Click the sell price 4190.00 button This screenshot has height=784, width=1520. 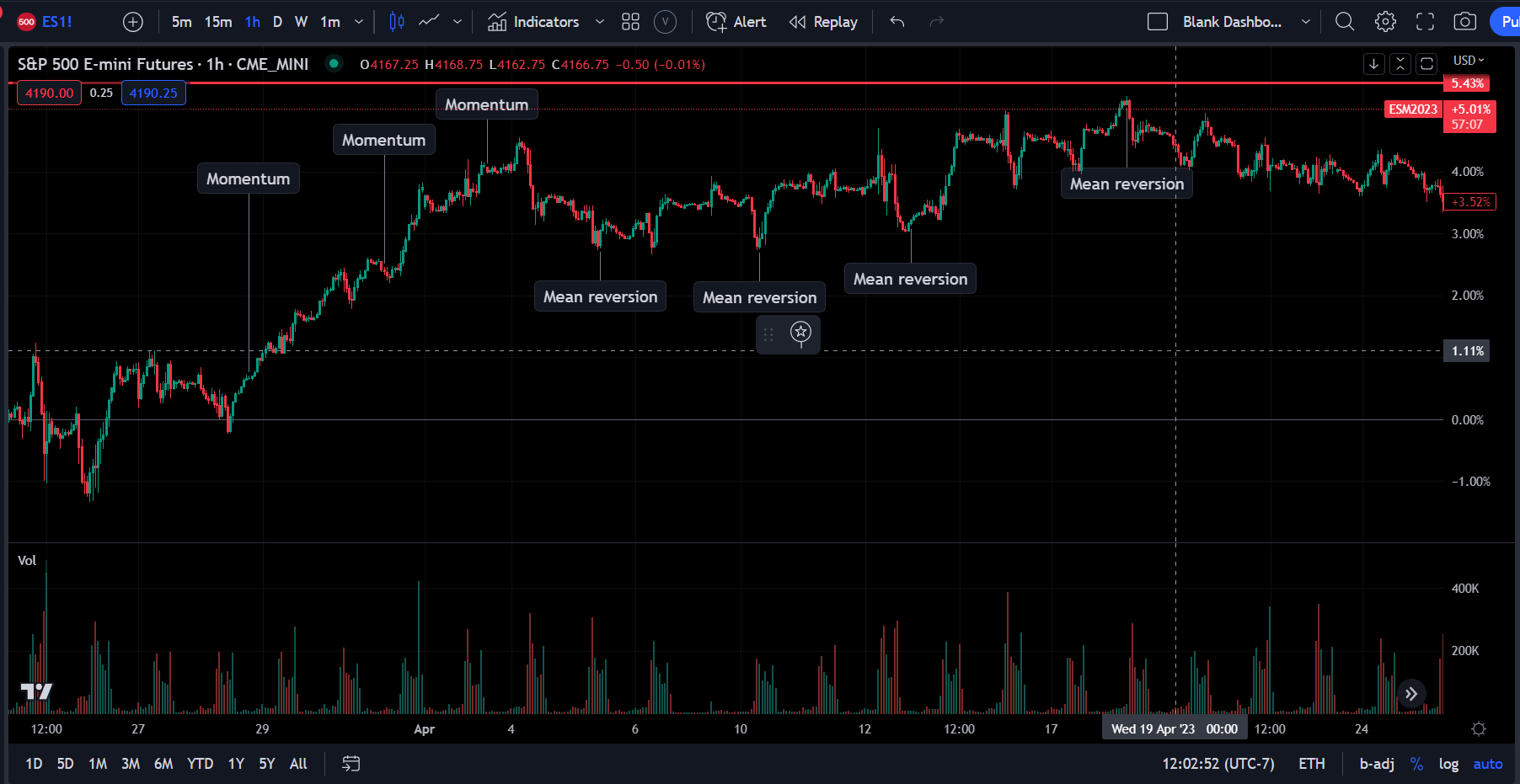point(49,93)
